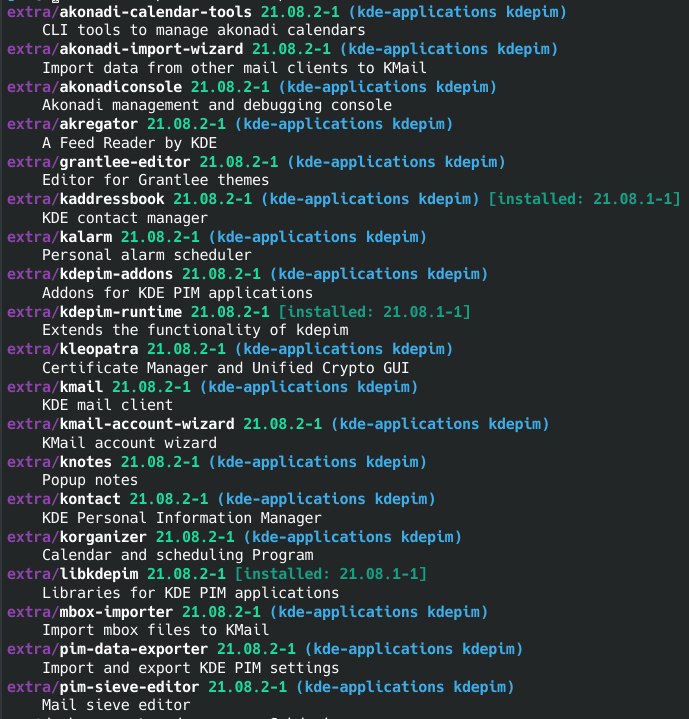Click '(kde-applications kdepim)' on the kleopatra line
Screen dimensions: 689x719
pyautogui.click(x=344, y=349)
